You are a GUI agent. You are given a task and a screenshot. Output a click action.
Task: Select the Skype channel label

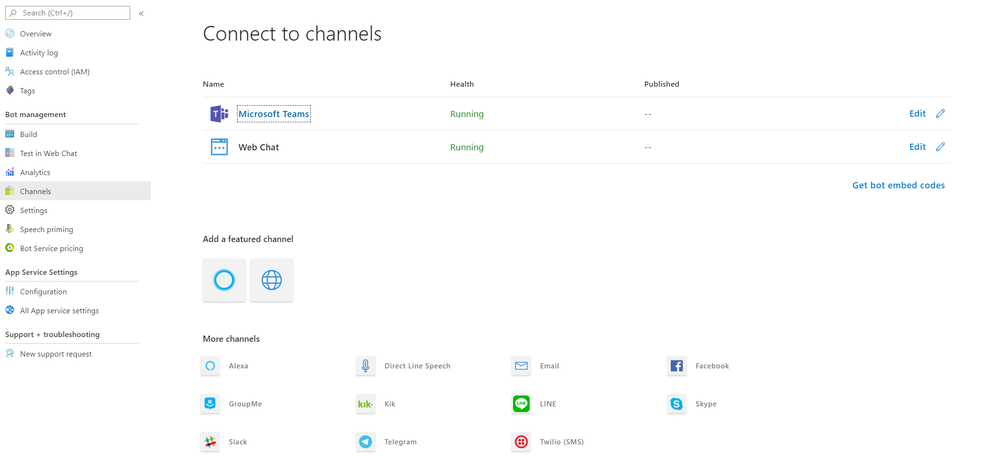[x=706, y=404]
